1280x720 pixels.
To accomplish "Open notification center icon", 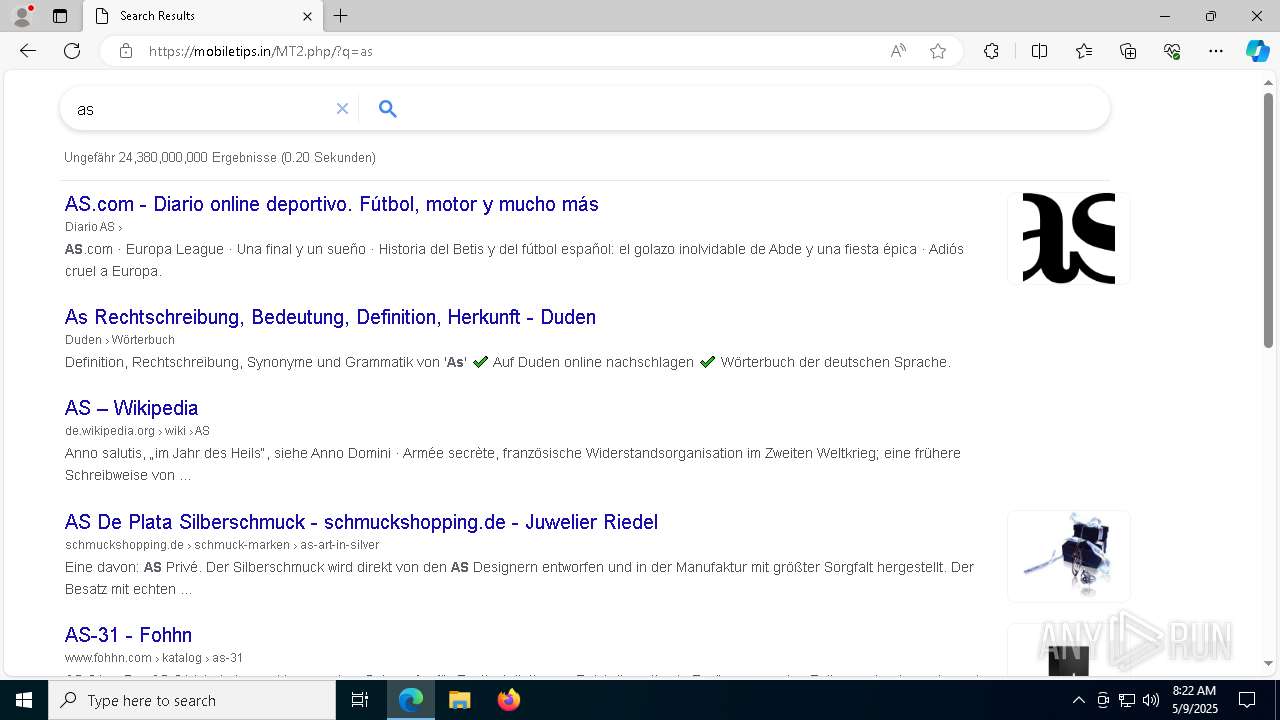I will click(1247, 700).
